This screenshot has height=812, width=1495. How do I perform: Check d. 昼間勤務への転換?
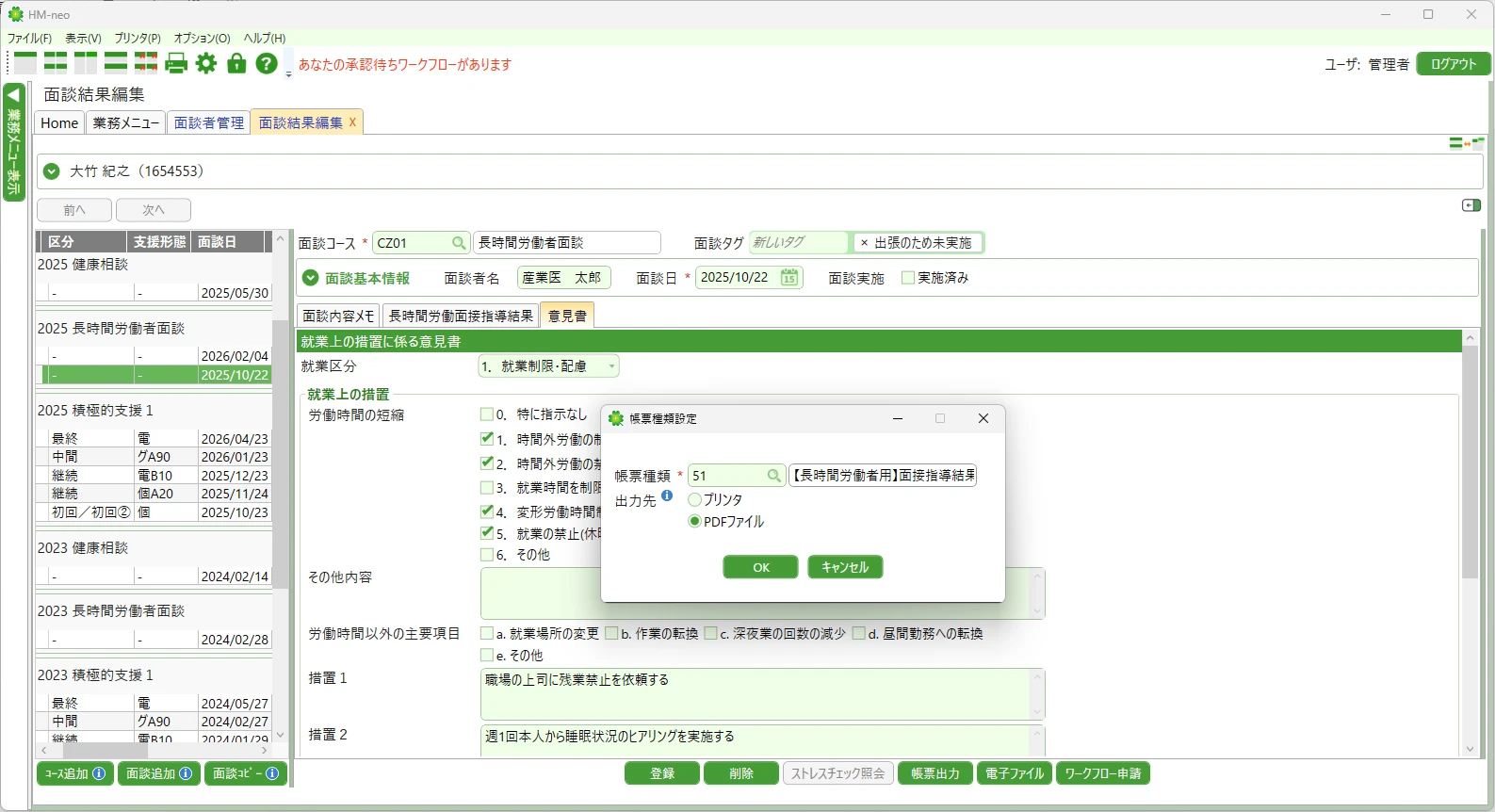(859, 634)
